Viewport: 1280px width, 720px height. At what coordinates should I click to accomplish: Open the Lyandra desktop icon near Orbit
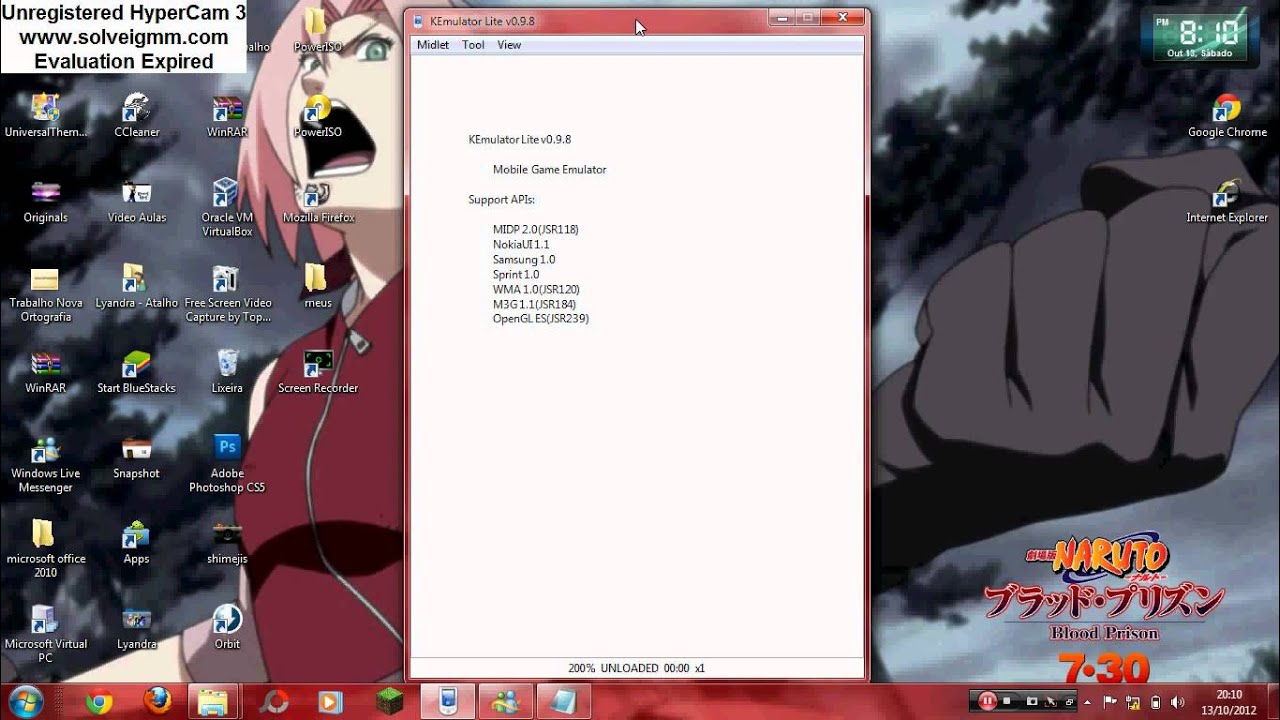(x=136, y=628)
